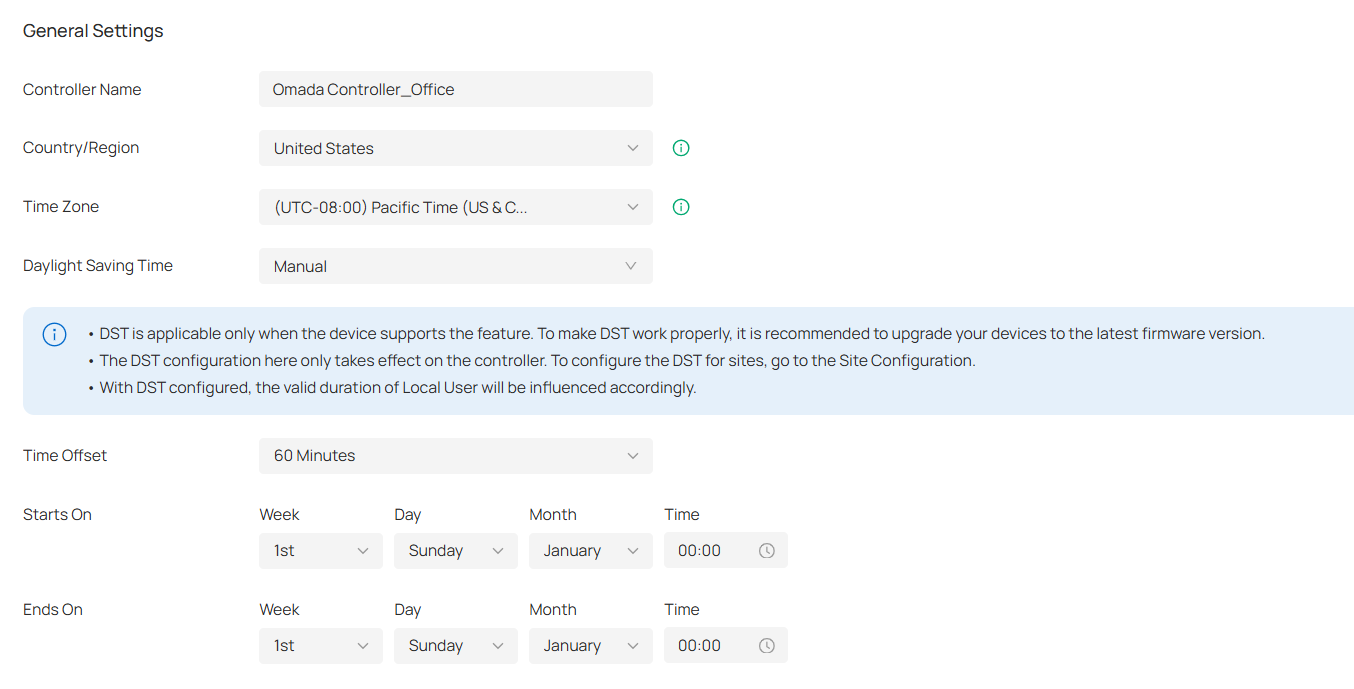Click the chevron on the Time Offset field
The width and height of the screenshot is (1354, 689).
632,455
